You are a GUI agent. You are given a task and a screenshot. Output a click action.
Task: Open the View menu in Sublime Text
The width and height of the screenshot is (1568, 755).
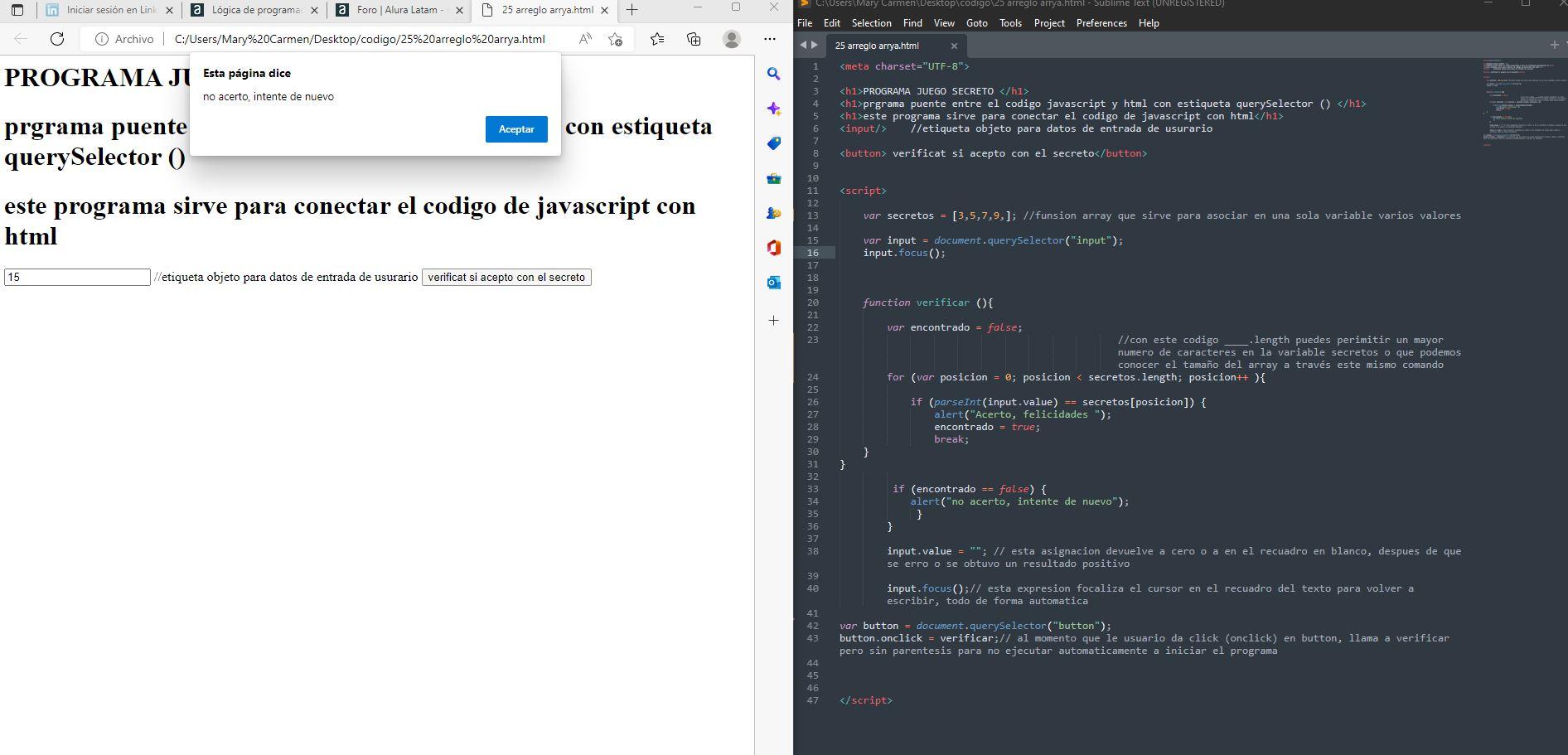point(944,23)
